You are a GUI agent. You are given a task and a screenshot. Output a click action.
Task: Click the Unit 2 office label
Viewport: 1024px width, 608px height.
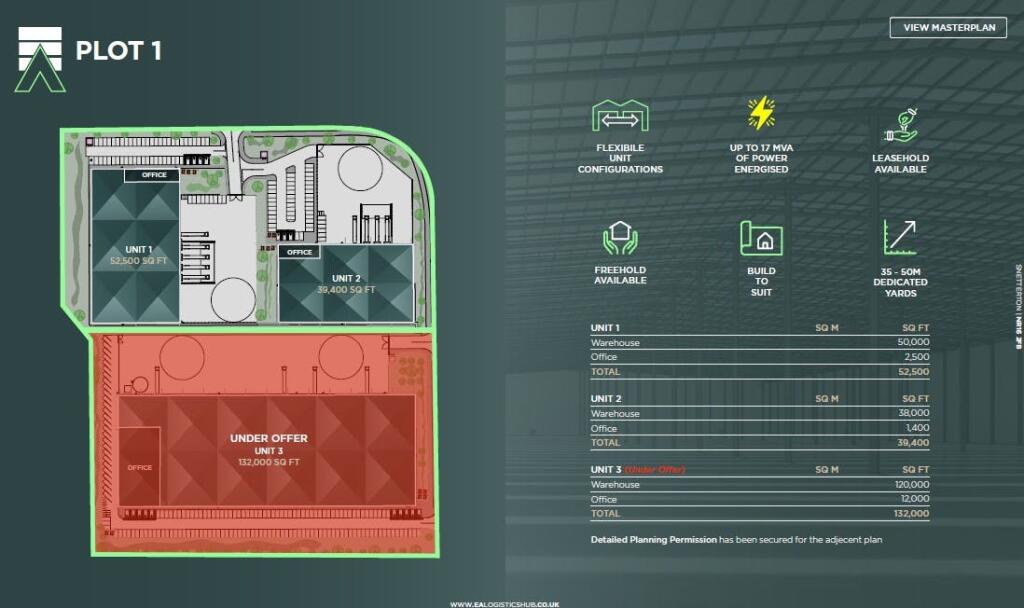pyautogui.click(x=300, y=252)
